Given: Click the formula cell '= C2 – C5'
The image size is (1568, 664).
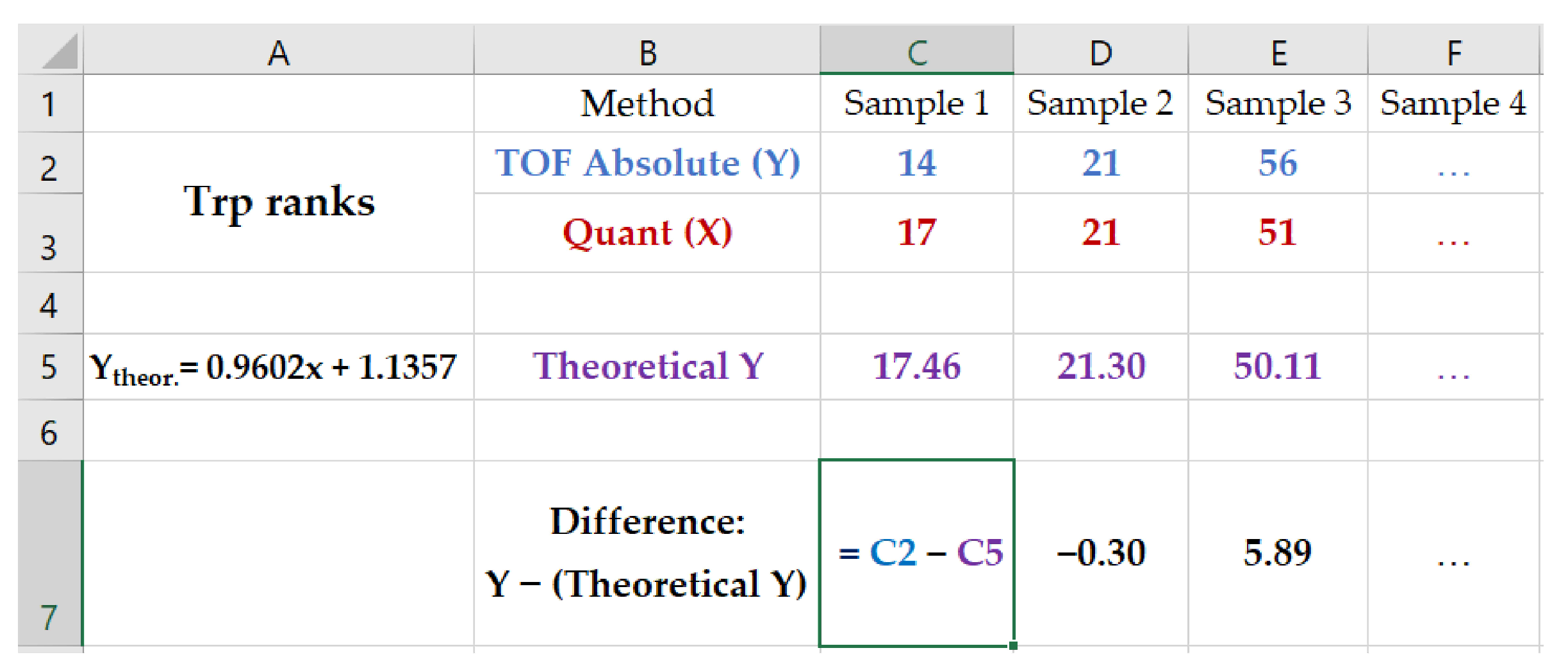Looking at the screenshot, I should 916,552.
